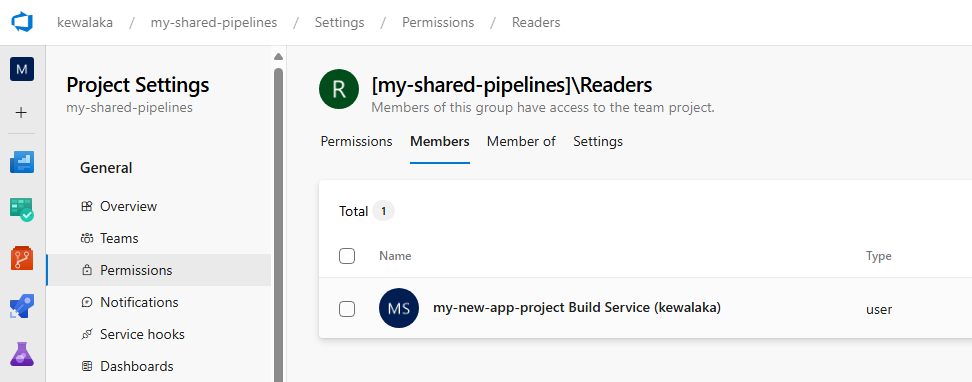Click the Service hooks icon
The image size is (972, 382).
point(87,335)
